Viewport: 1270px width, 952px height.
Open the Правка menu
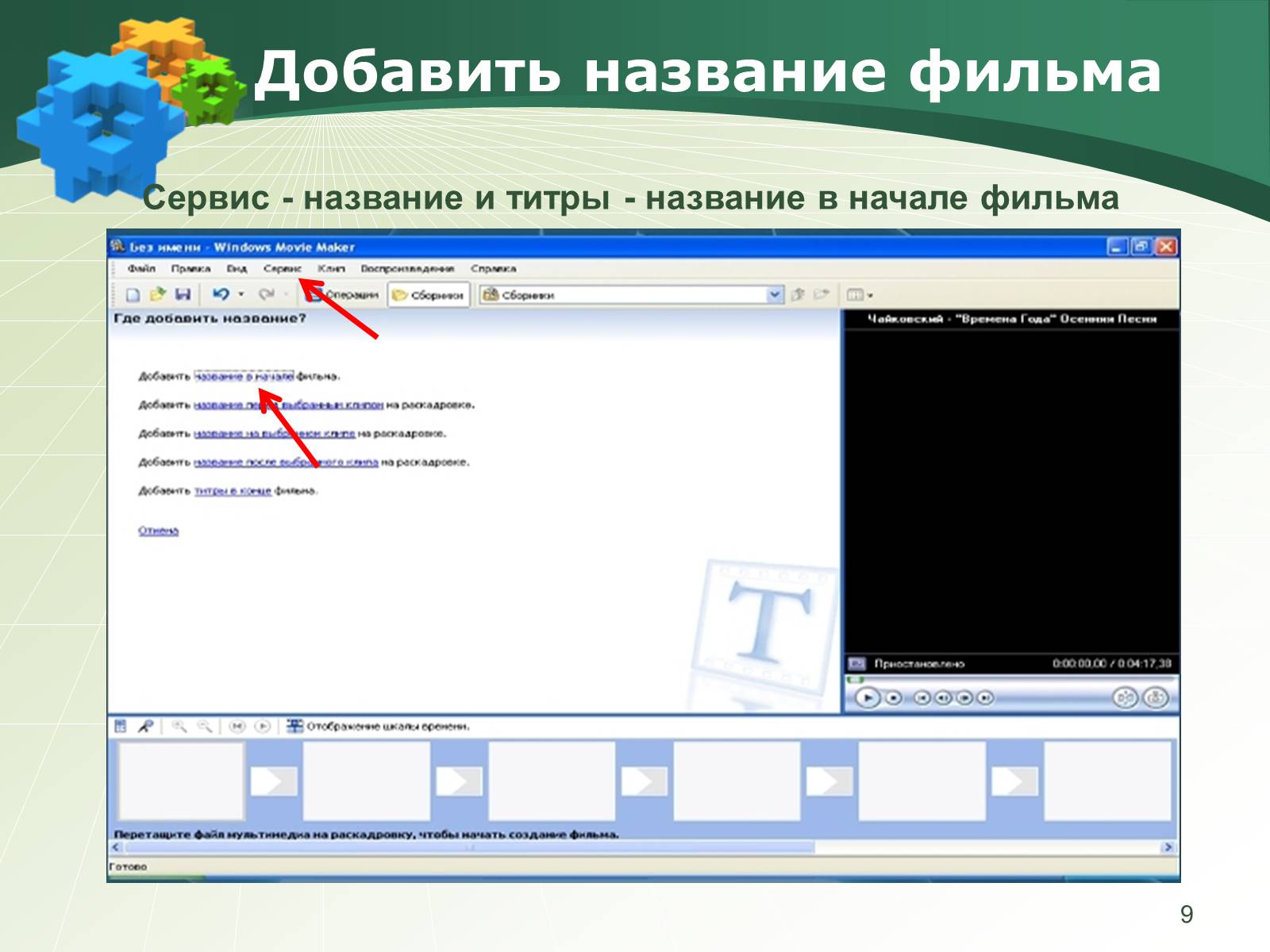190,269
